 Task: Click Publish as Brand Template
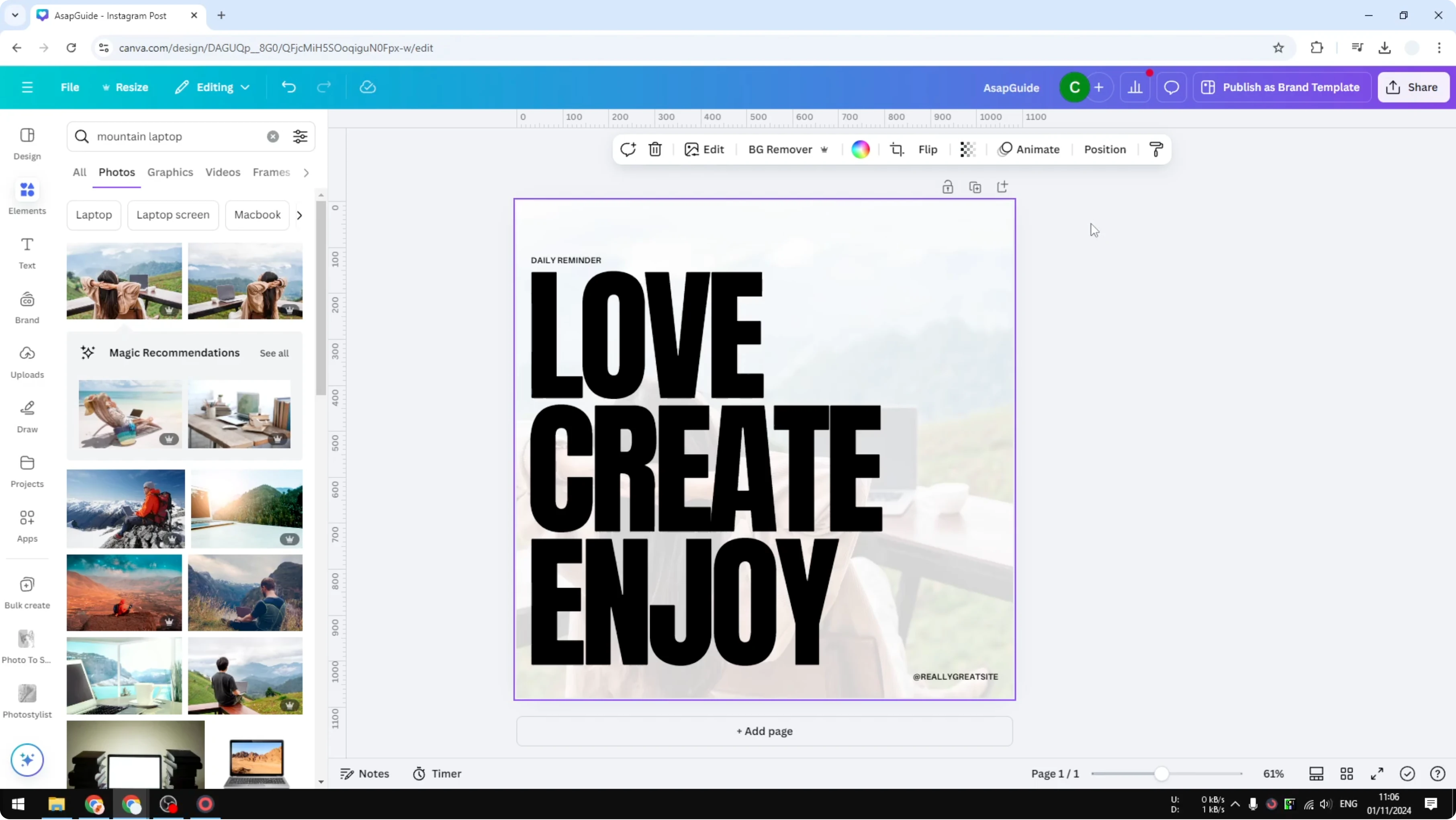click(1281, 86)
